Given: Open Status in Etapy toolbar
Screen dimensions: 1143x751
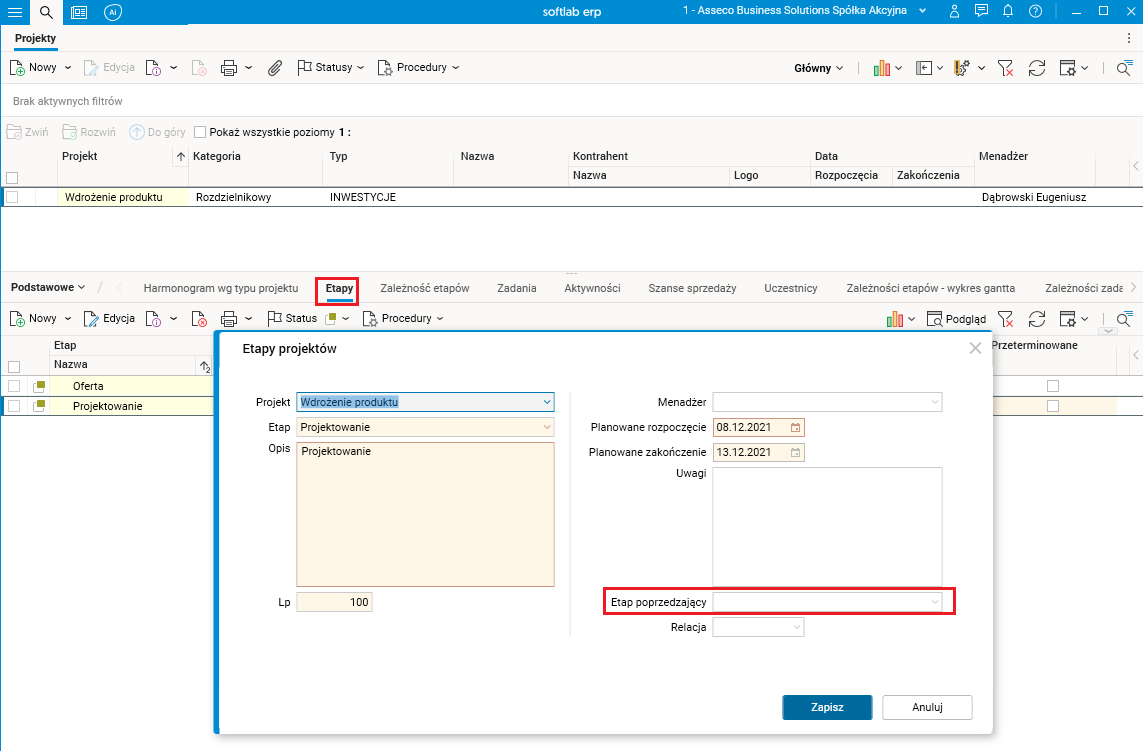Looking at the screenshot, I should (x=292, y=319).
